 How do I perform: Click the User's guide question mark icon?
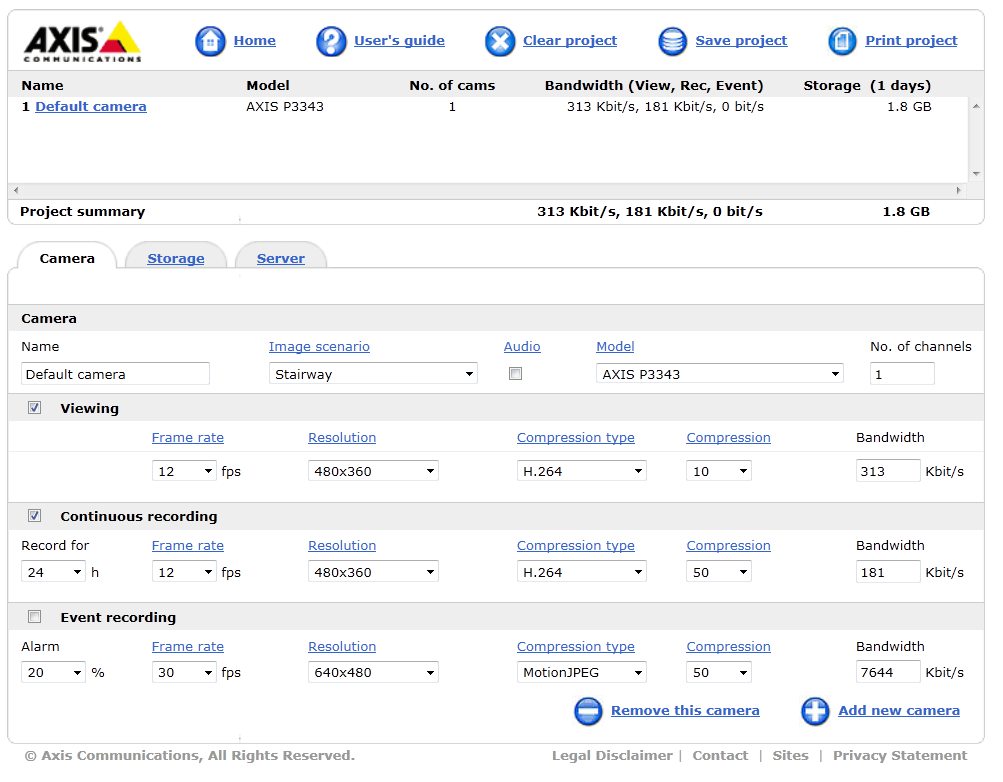(331, 42)
